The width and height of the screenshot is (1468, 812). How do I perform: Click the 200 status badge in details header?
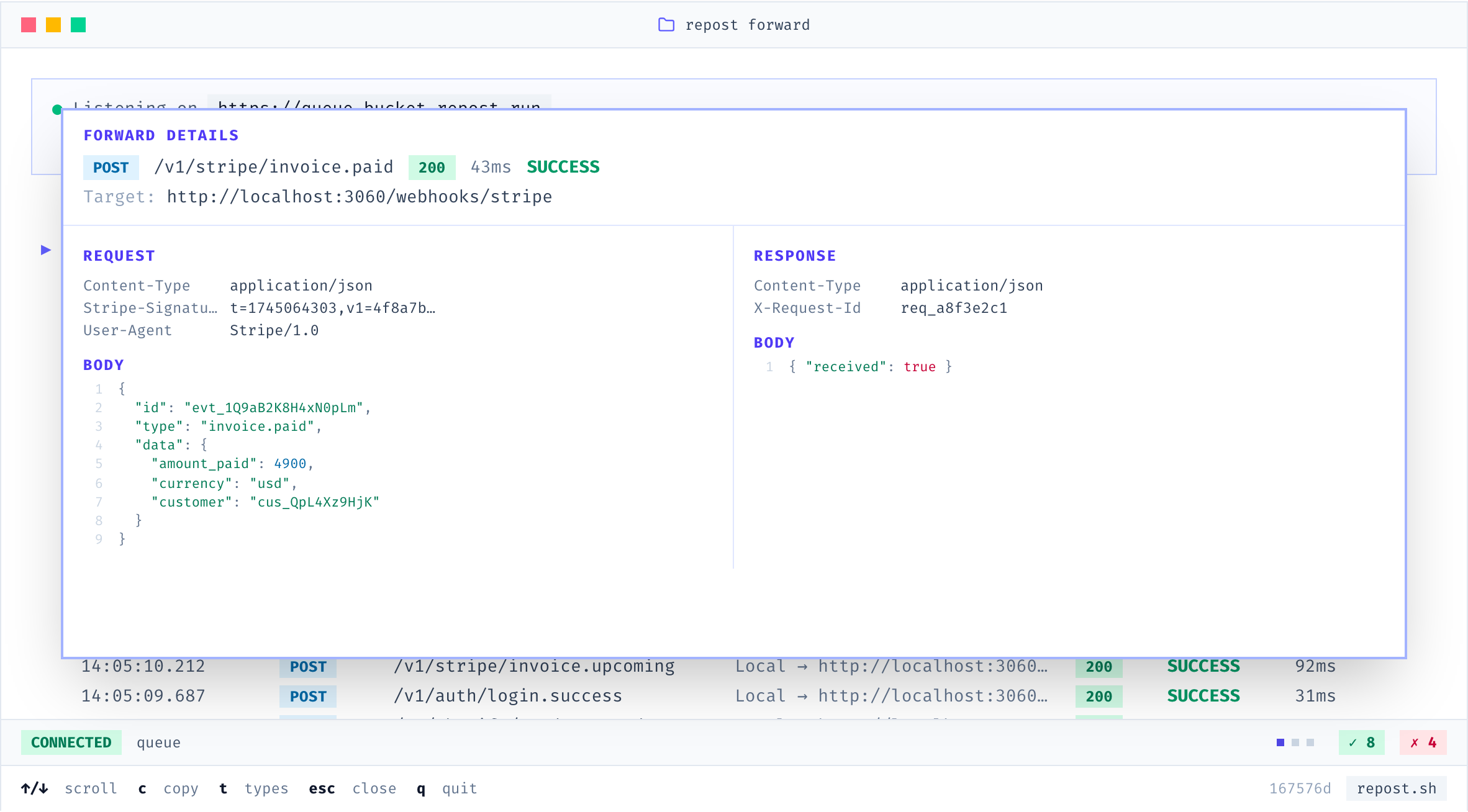click(x=432, y=168)
